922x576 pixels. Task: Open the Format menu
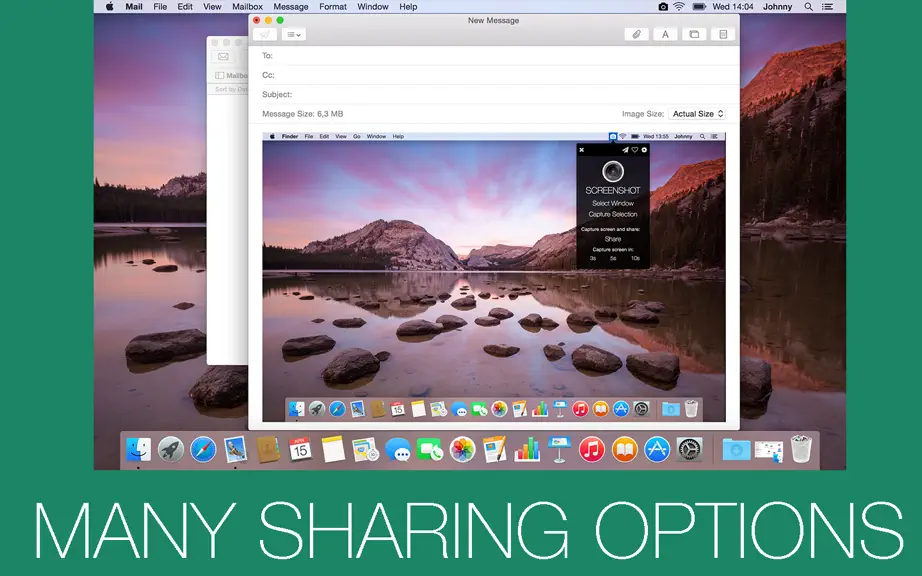coord(333,7)
